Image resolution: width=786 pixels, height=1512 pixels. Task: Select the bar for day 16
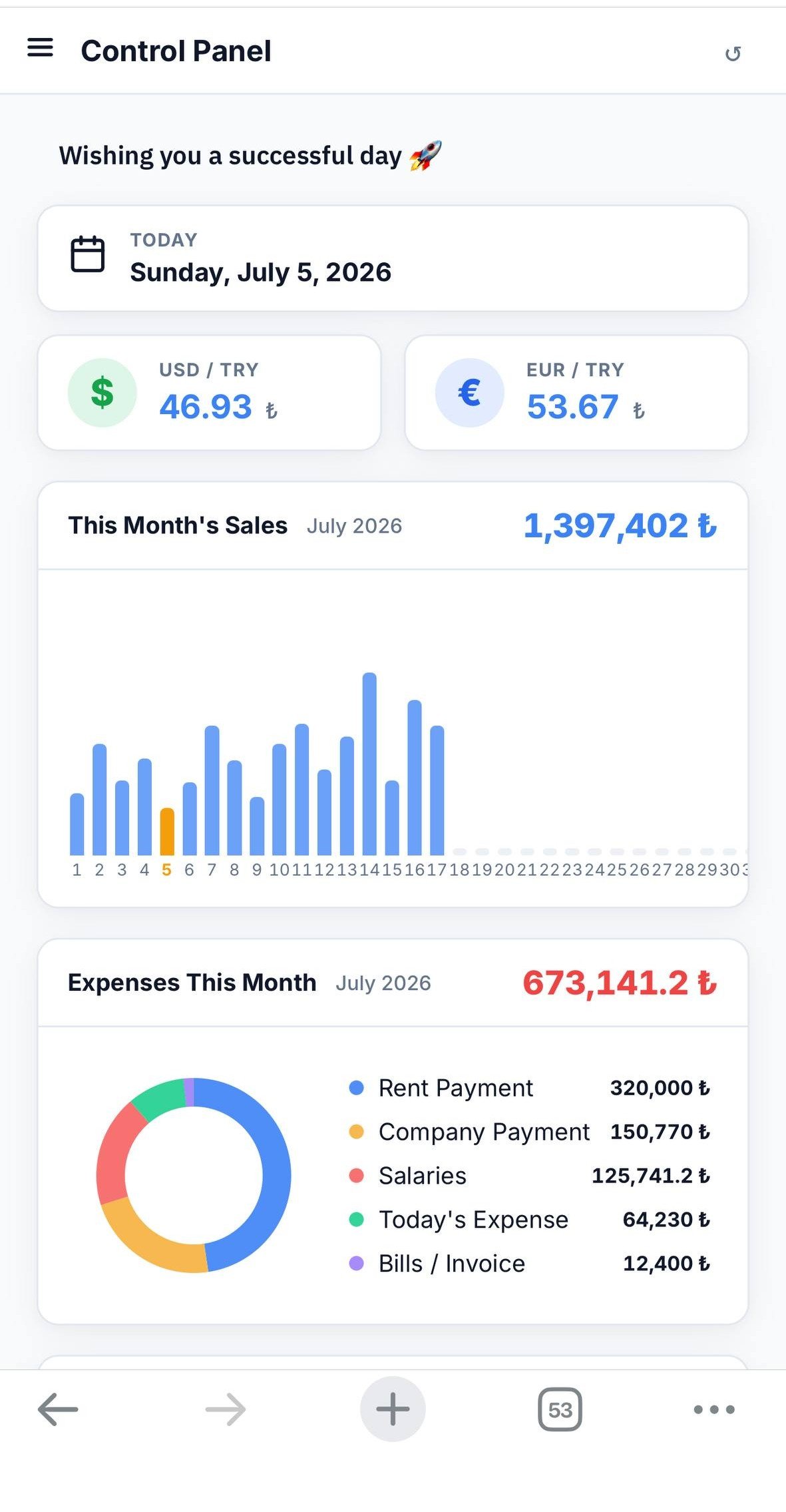point(415,778)
